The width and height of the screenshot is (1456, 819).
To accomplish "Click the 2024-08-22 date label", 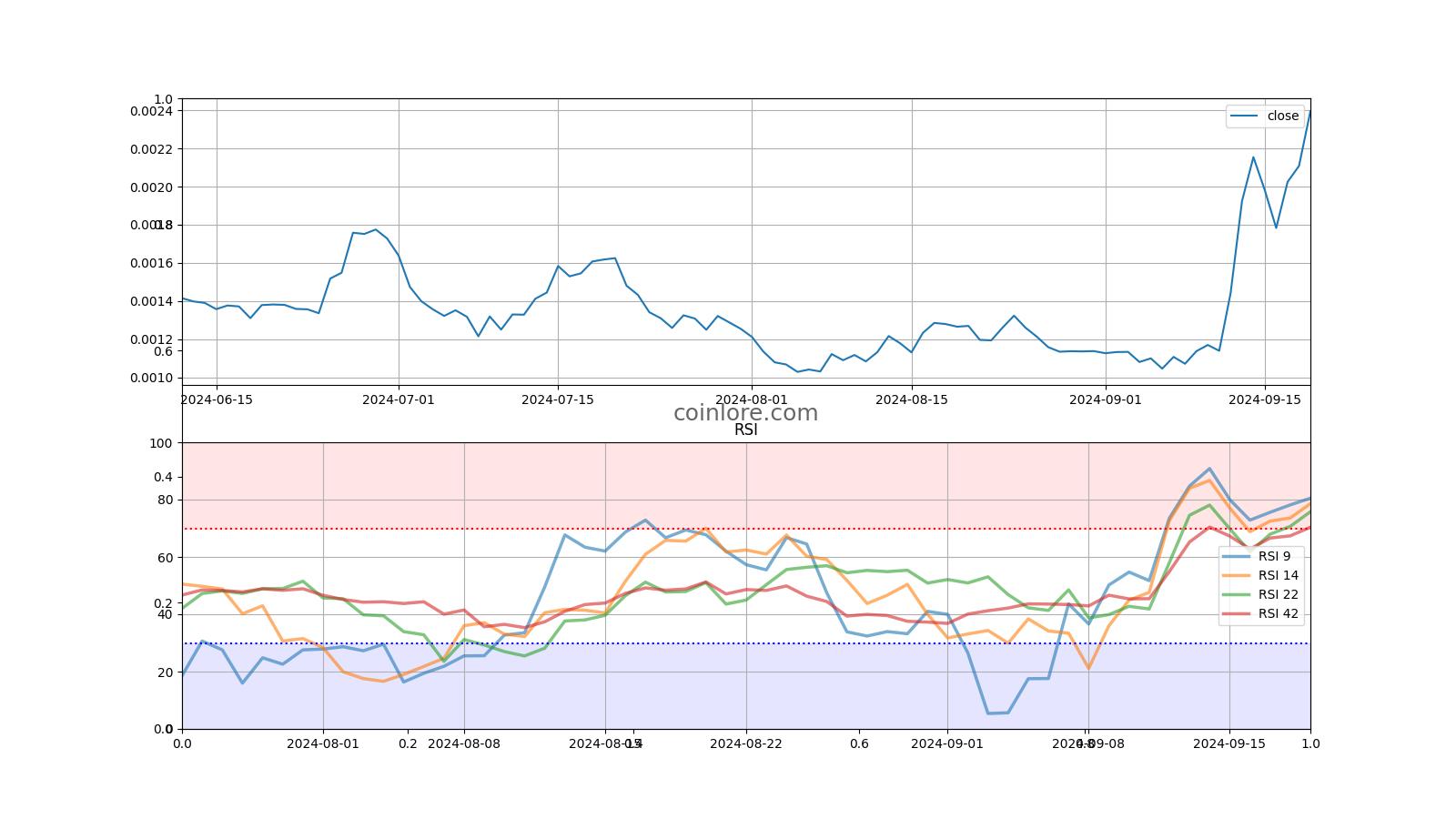I will (746, 743).
